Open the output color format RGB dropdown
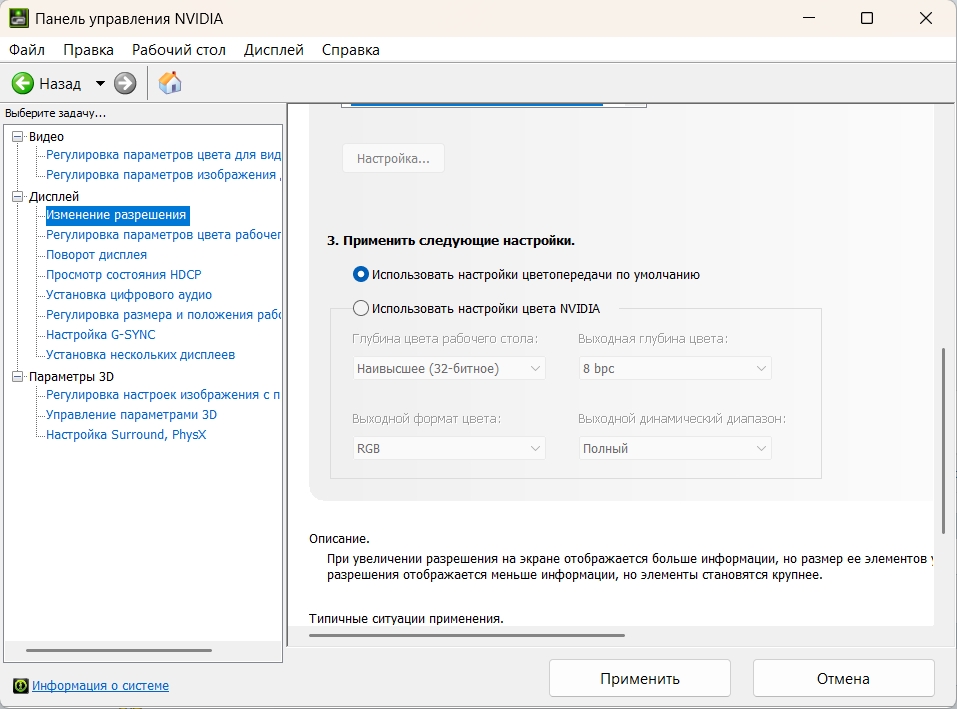The image size is (957, 709). pos(449,448)
